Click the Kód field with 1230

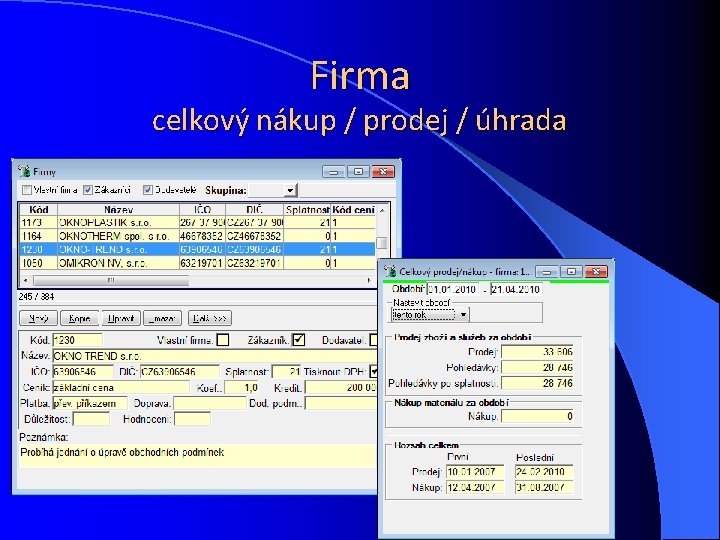click(x=78, y=340)
